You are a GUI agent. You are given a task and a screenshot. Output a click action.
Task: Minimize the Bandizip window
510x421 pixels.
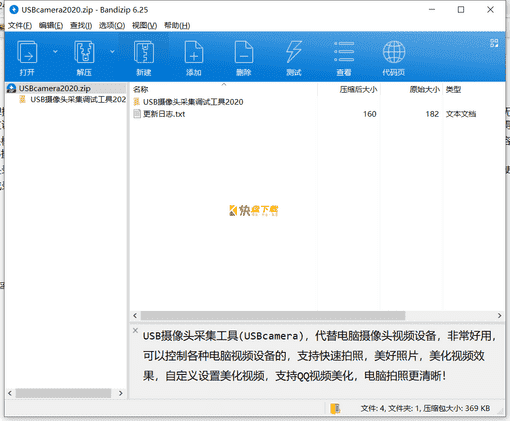432,10
